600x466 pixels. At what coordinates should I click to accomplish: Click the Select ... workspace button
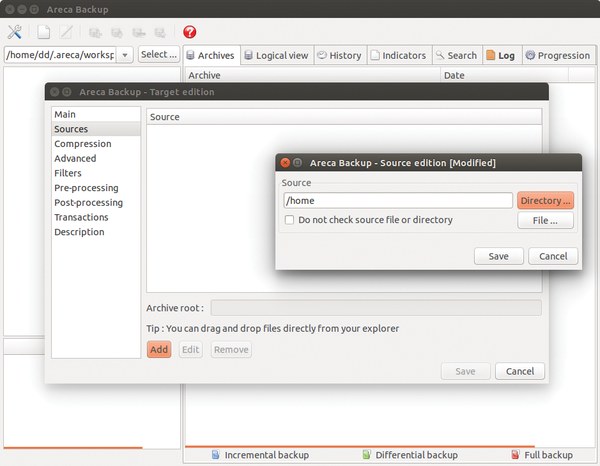(x=159, y=55)
